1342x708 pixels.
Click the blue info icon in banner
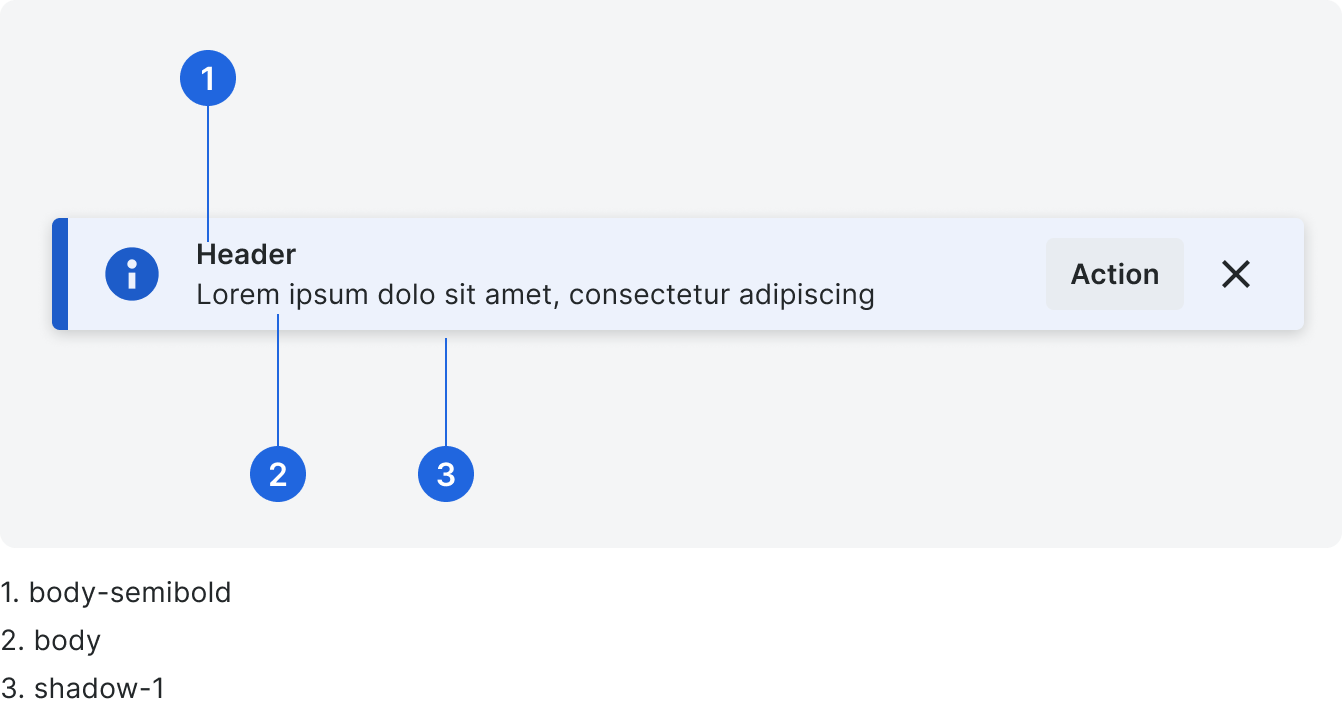coord(132,274)
